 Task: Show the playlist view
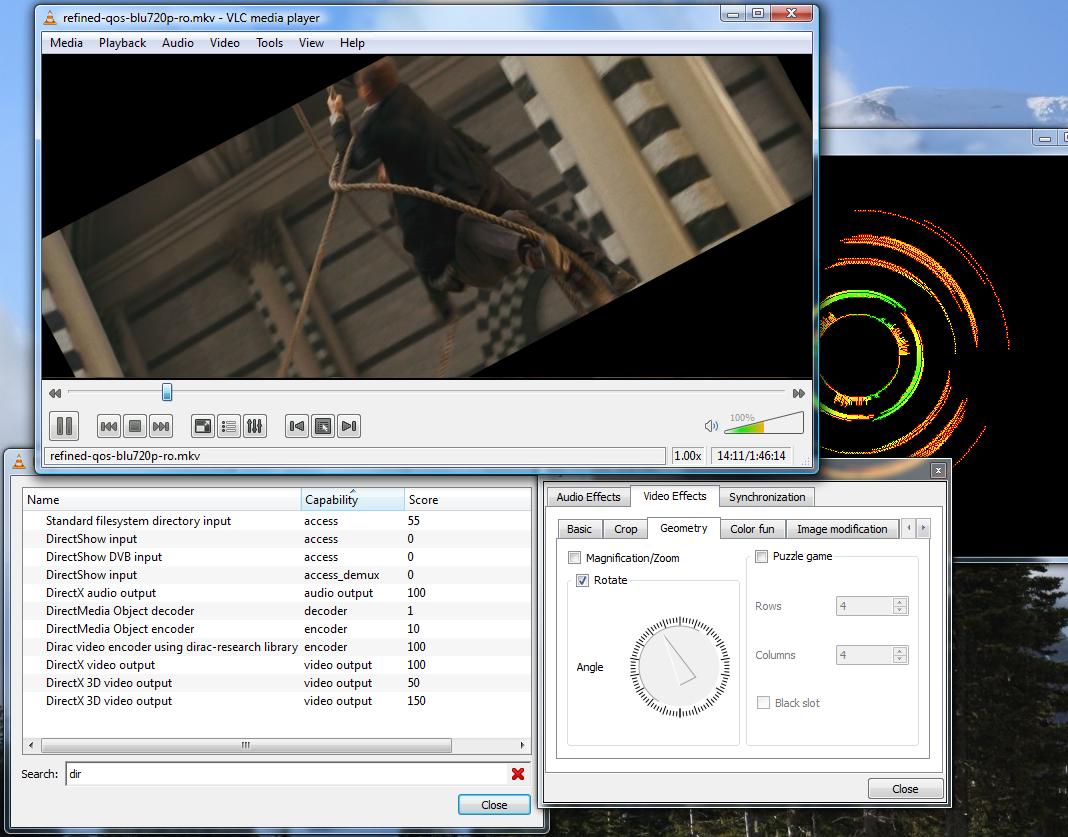pos(228,426)
